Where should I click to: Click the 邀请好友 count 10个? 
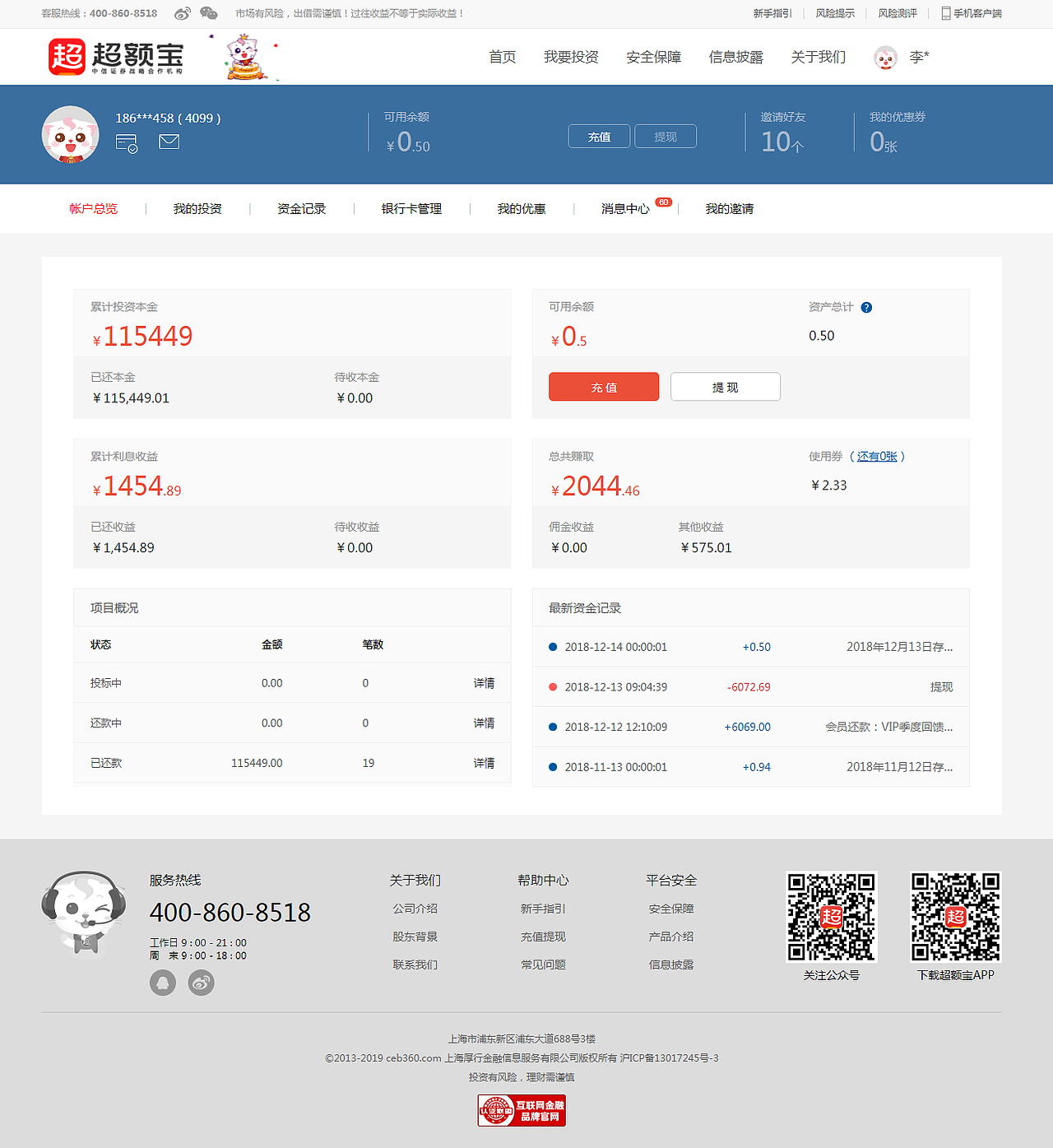tap(782, 142)
